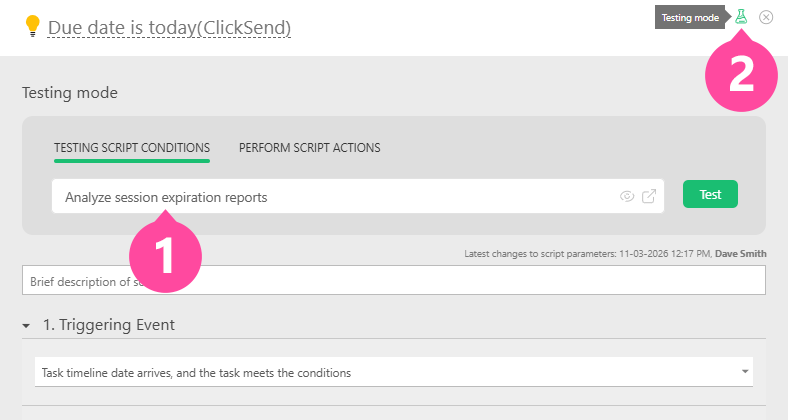Viewport: 788px width, 420px height.
Task: Click the dark Testing mode tooltip label
Action: pyautogui.click(x=692, y=18)
